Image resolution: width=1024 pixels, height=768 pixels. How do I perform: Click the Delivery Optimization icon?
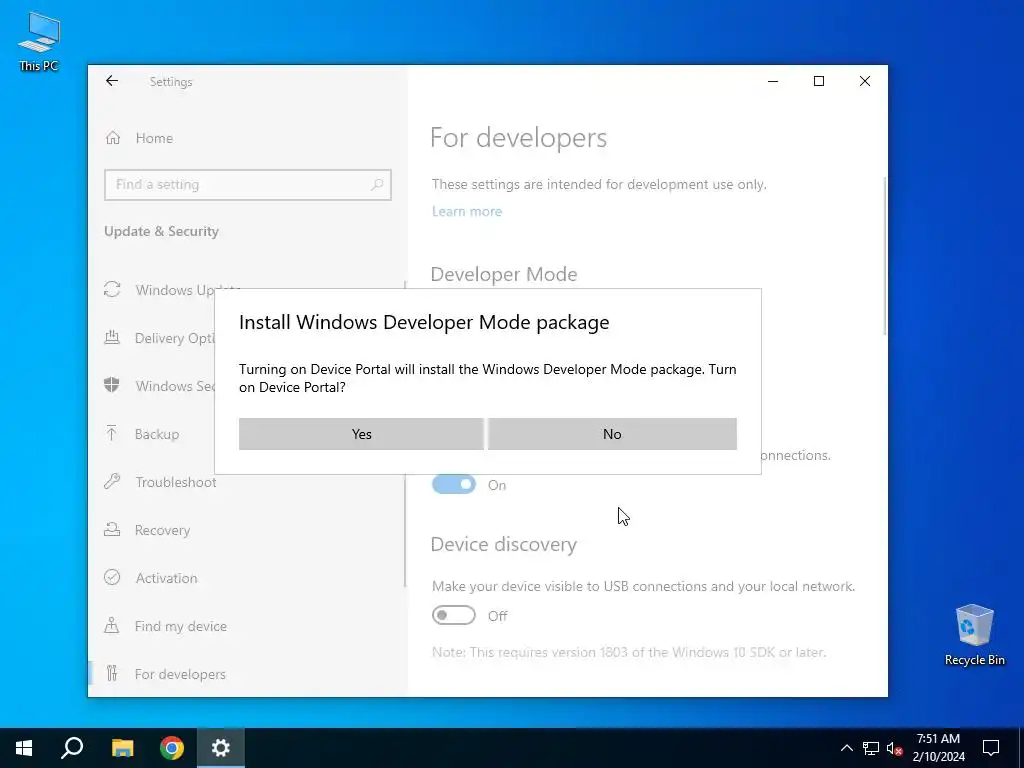tap(112, 338)
